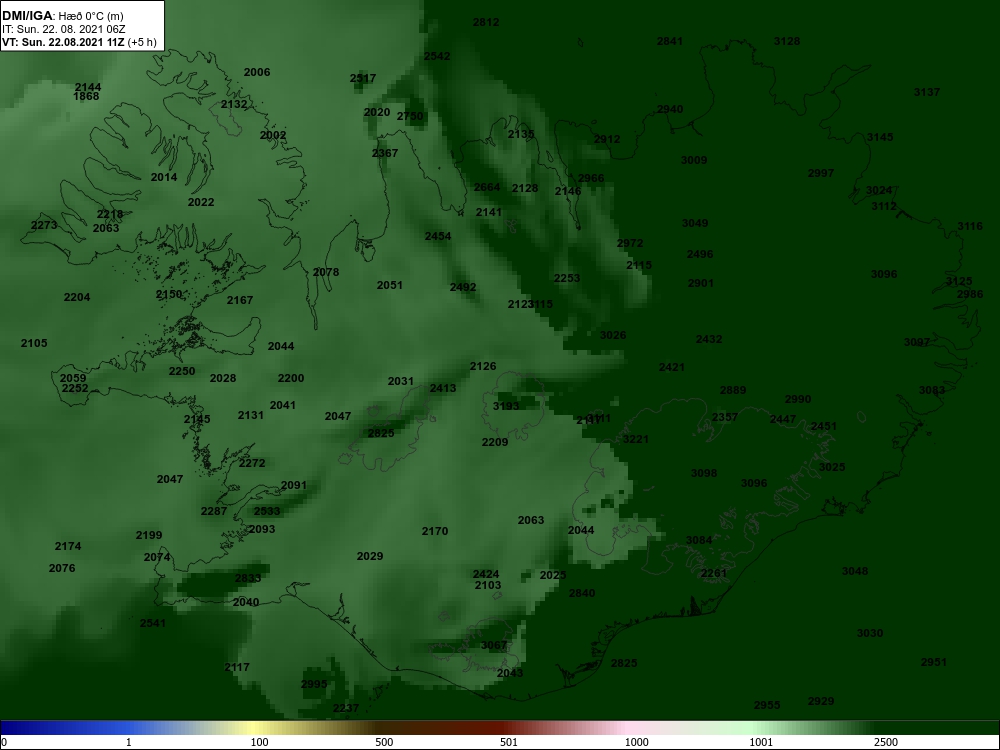This screenshot has height=750, width=1000.
Task: Click the map value 2541
Action: click(153, 623)
